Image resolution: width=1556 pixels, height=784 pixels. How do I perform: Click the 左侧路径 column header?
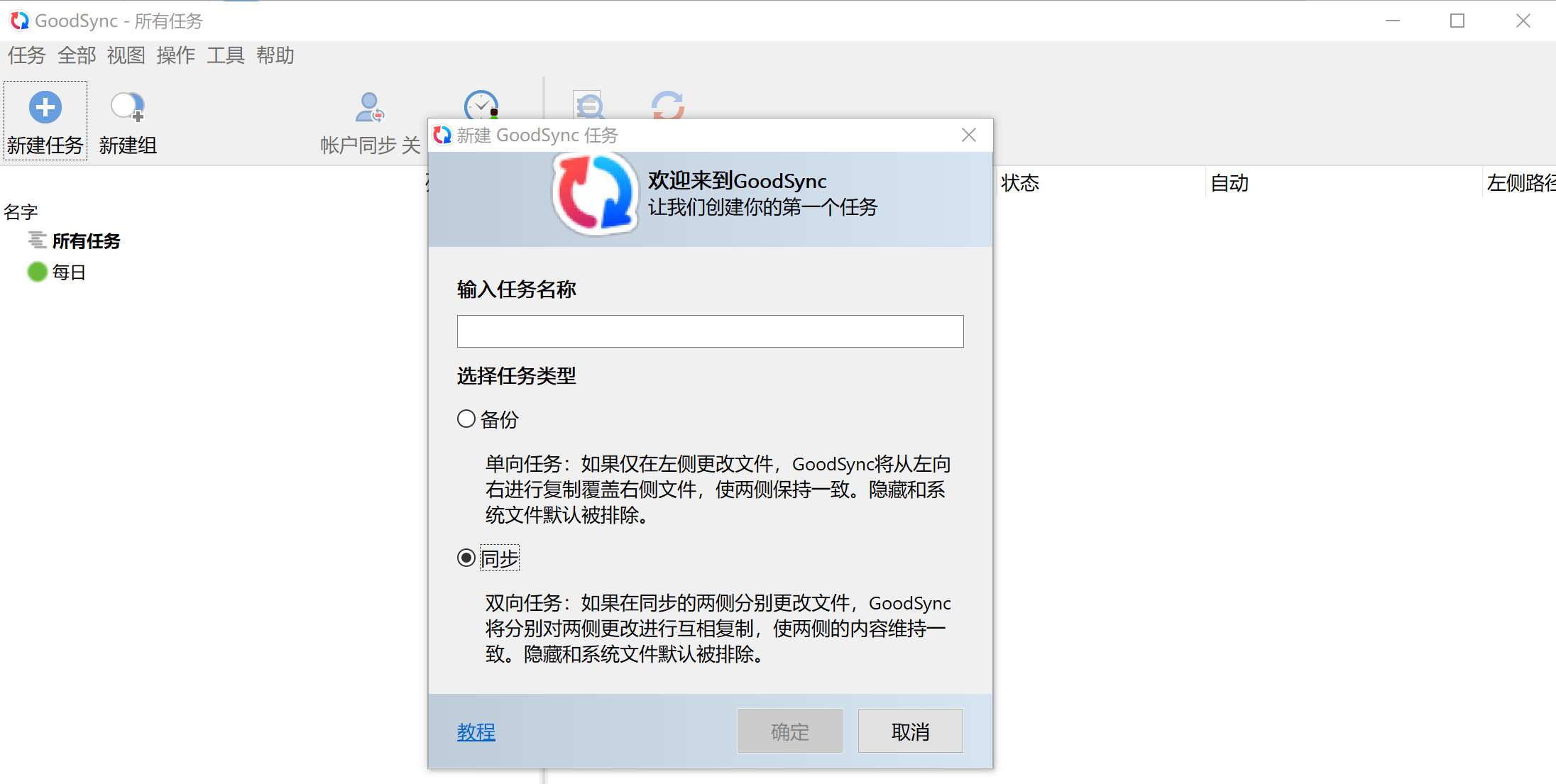[x=1521, y=183]
